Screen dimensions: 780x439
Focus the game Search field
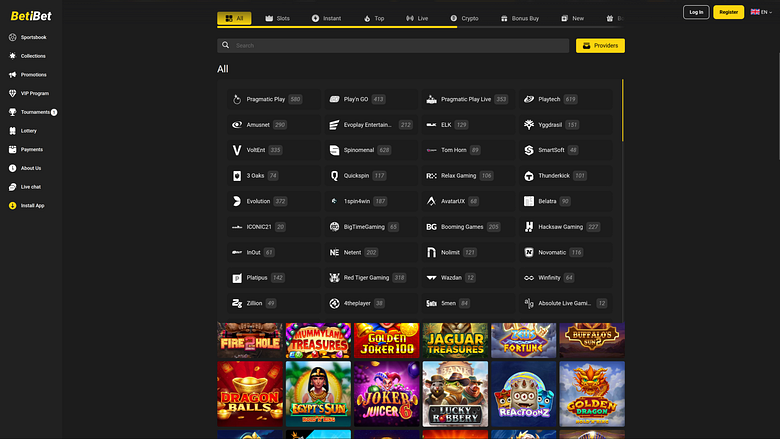click(393, 46)
